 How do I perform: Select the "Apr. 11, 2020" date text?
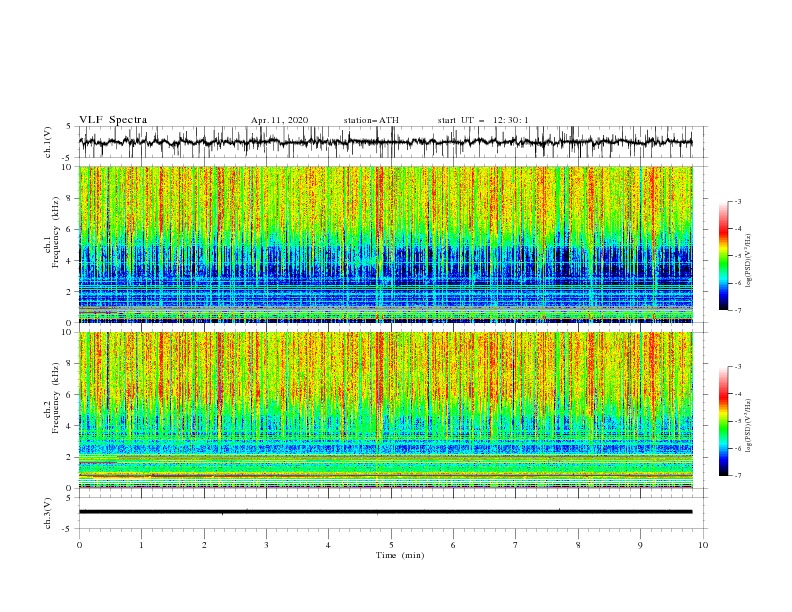279,120
